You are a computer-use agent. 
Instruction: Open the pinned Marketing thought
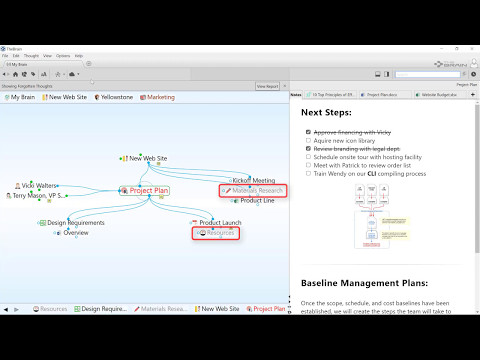pos(157,97)
